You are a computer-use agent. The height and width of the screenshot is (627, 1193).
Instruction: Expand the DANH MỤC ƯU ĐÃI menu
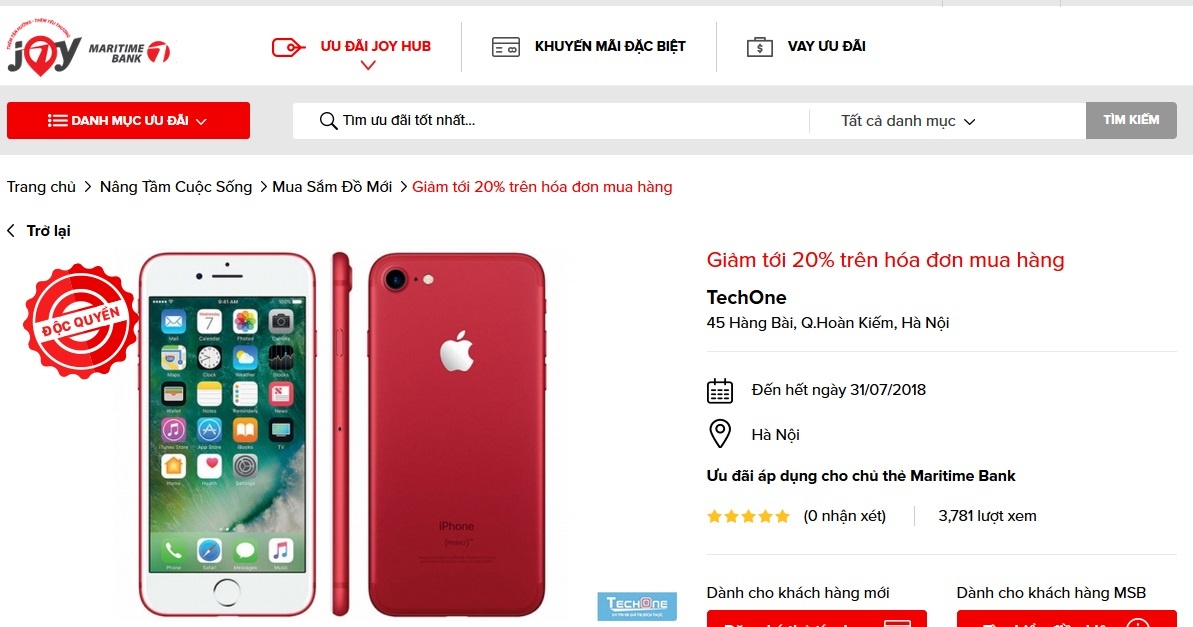tap(129, 120)
